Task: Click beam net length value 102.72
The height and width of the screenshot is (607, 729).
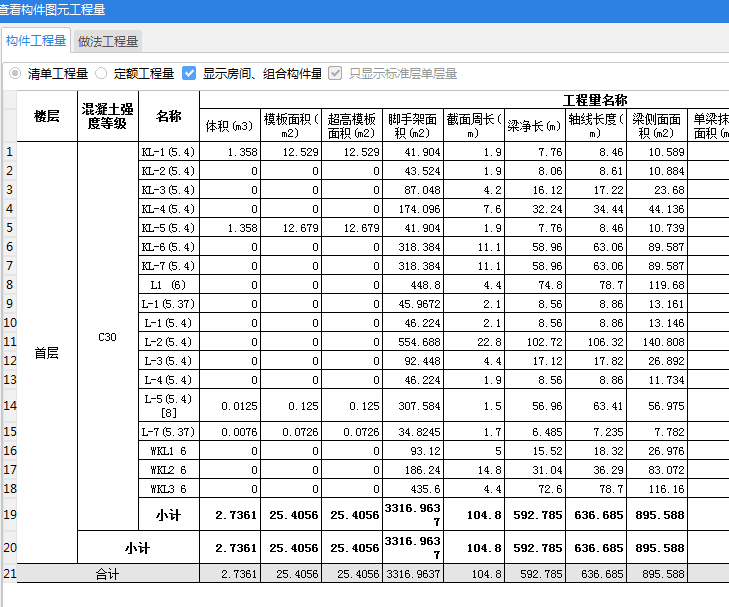Action: (535, 342)
